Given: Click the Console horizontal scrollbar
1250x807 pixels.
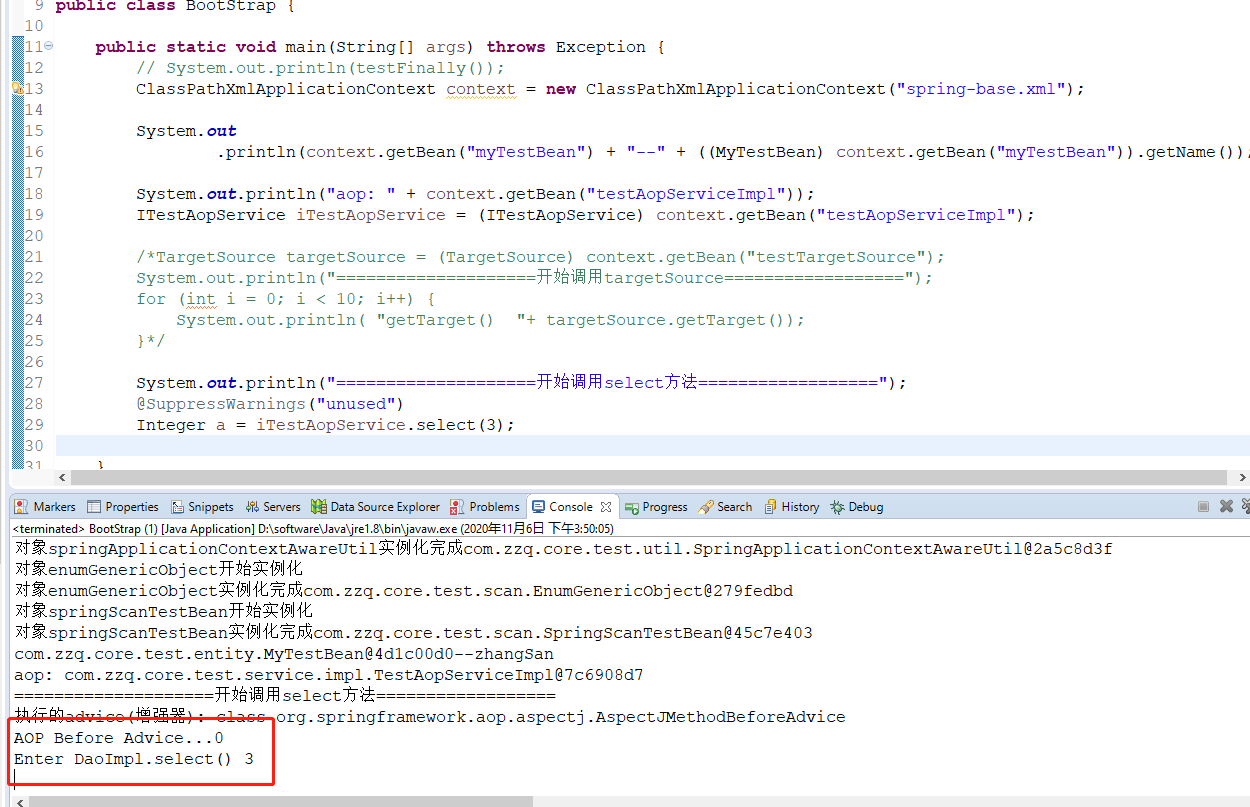Looking at the screenshot, I should tap(281, 801).
